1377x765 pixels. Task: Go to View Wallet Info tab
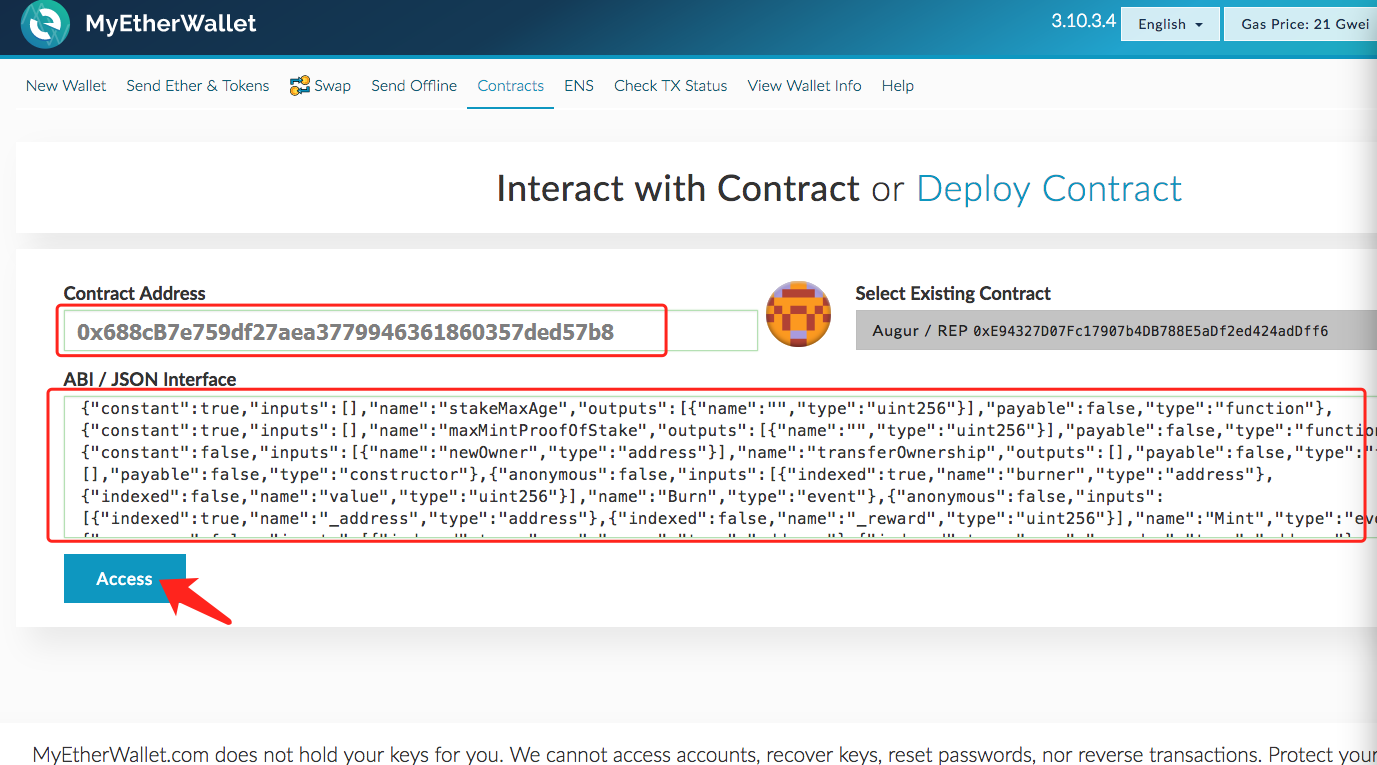(x=804, y=86)
